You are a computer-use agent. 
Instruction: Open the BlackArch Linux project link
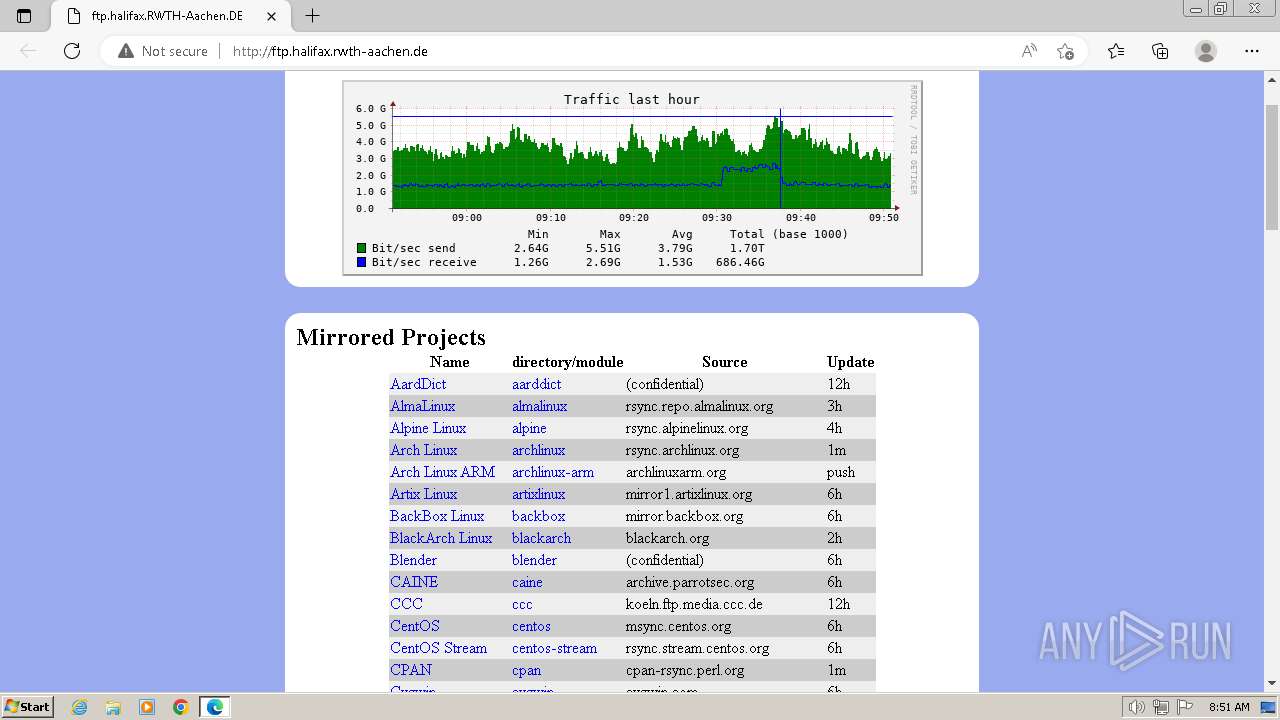(x=441, y=538)
